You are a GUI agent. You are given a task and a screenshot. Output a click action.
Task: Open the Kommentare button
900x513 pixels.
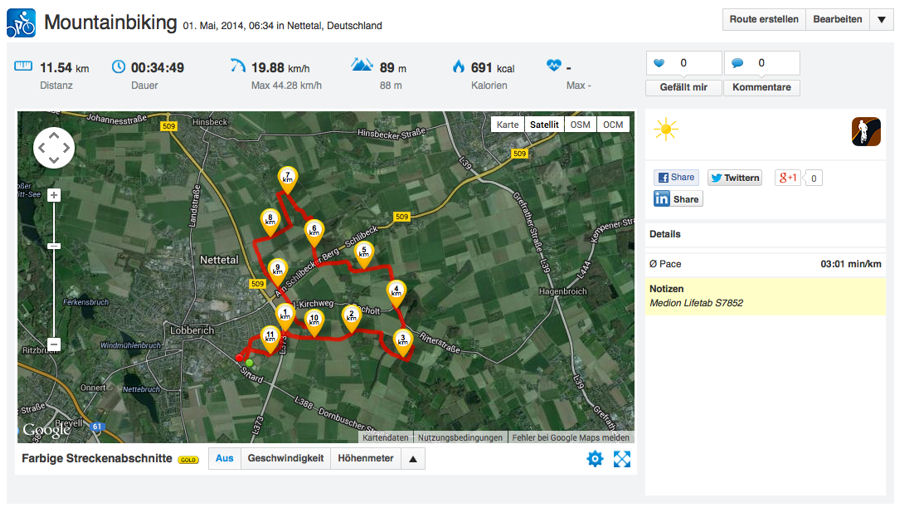click(762, 88)
